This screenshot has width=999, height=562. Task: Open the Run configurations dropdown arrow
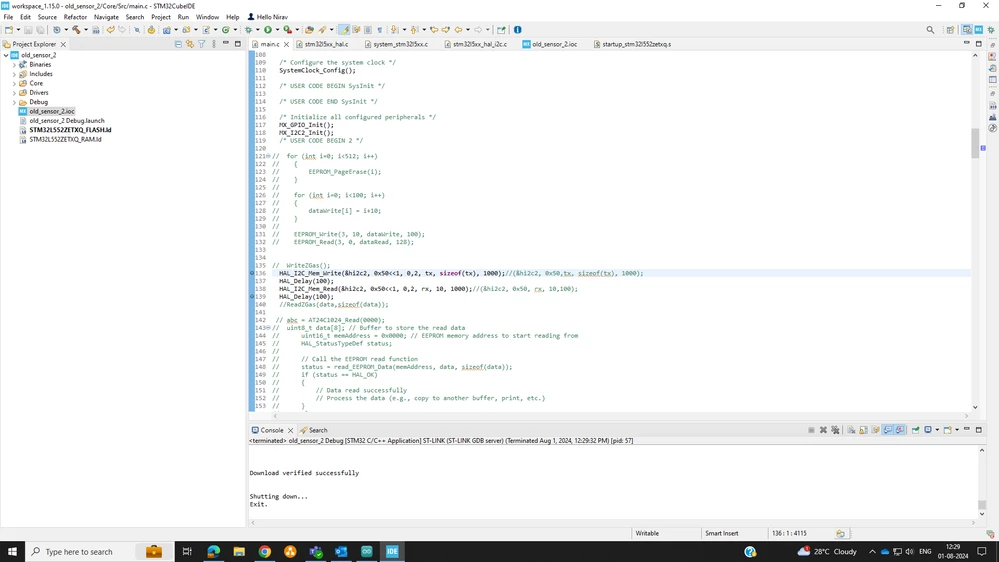click(x=277, y=29)
